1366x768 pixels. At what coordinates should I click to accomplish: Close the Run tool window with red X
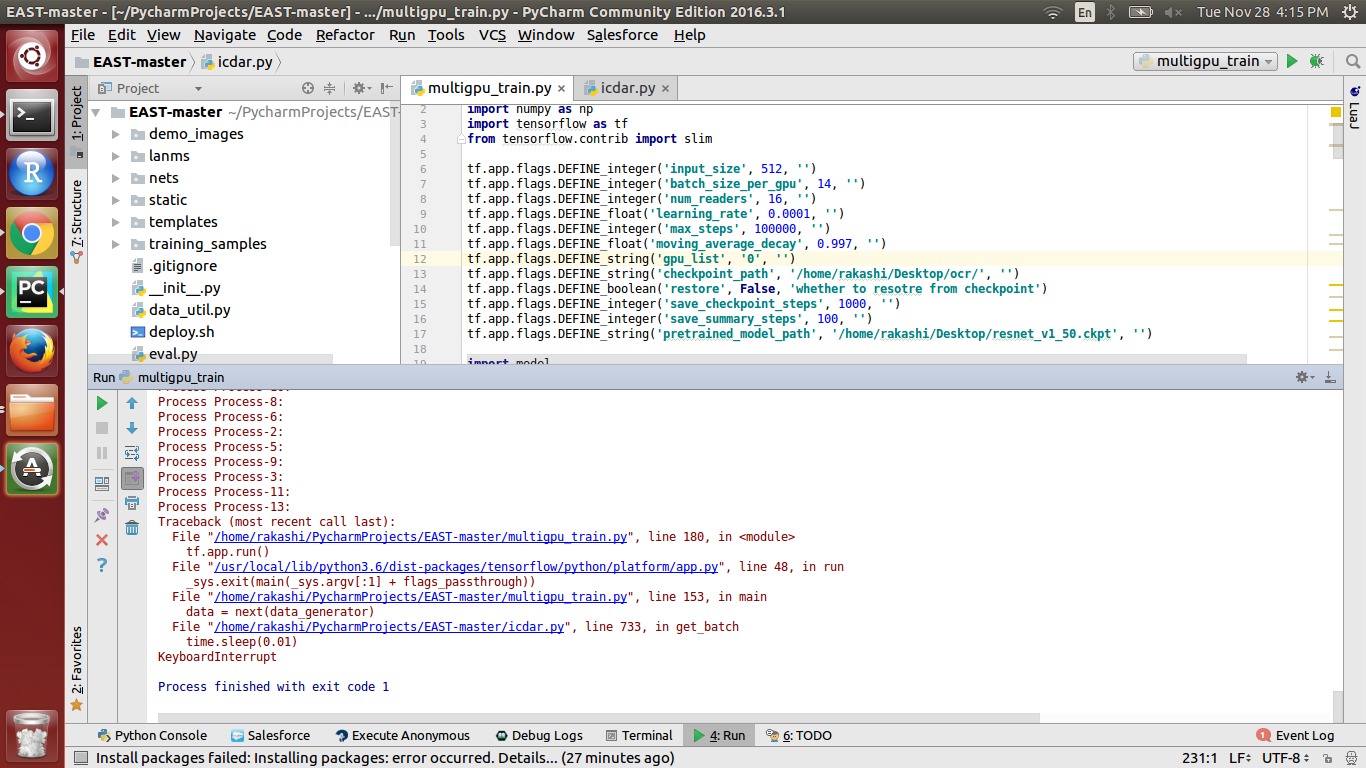pyautogui.click(x=100, y=539)
